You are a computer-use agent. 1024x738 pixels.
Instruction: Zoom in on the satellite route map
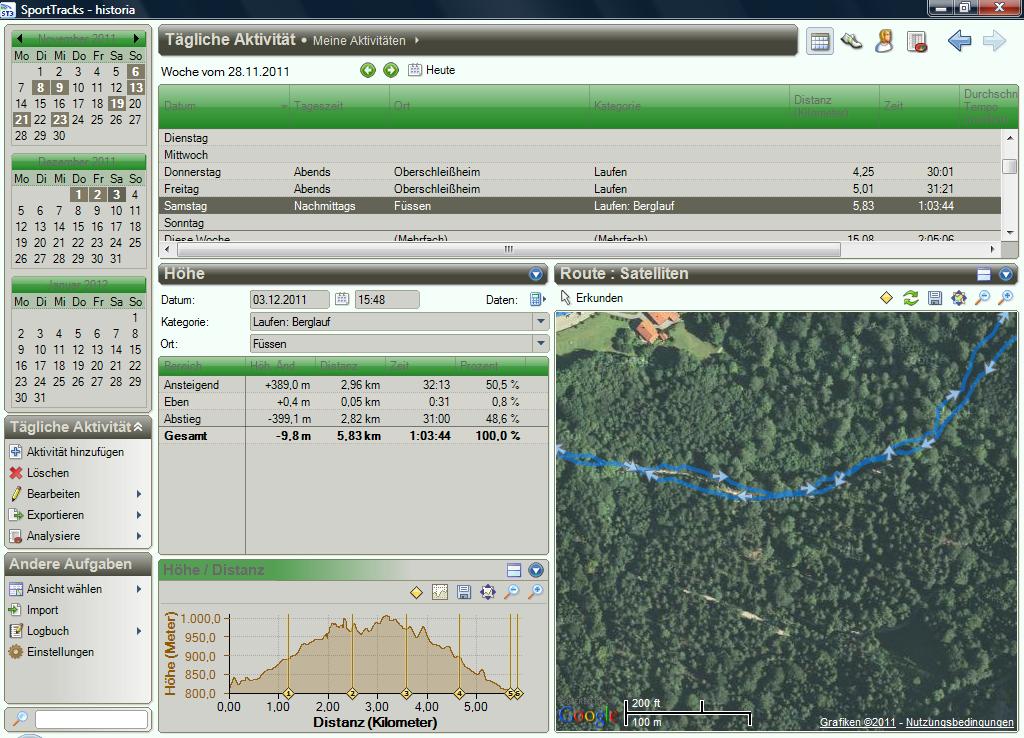pos(1006,298)
